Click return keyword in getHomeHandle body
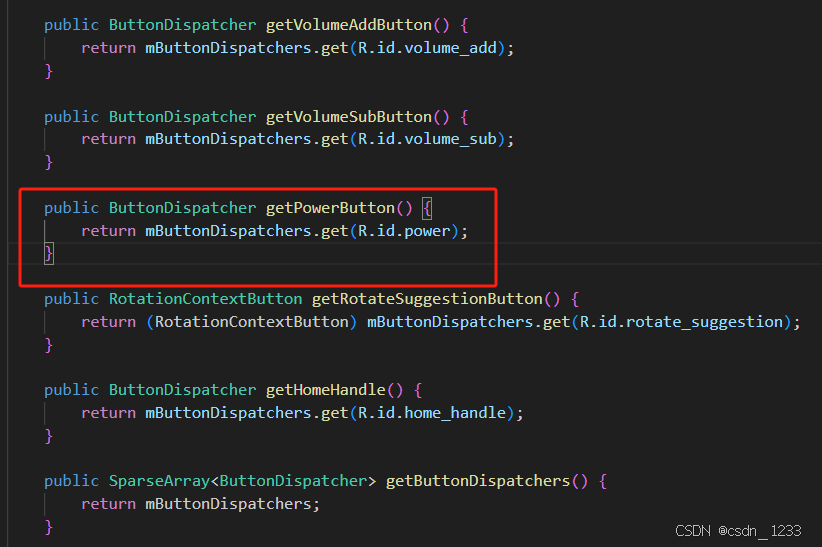The image size is (822, 547). pyautogui.click(x=109, y=413)
